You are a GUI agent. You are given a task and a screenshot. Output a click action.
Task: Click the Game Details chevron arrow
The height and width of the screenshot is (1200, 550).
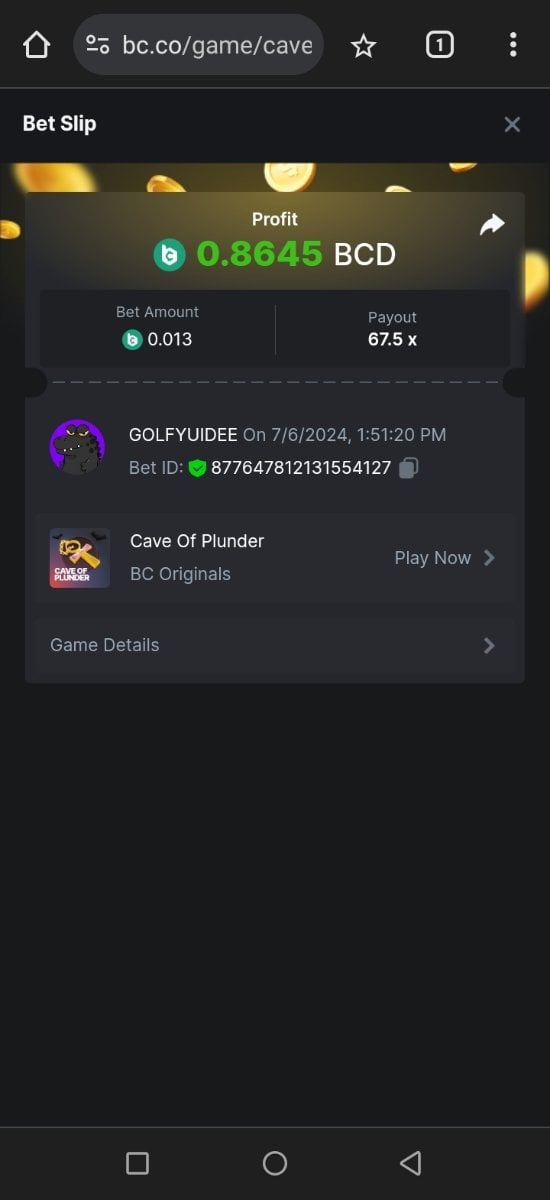[489, 645]
